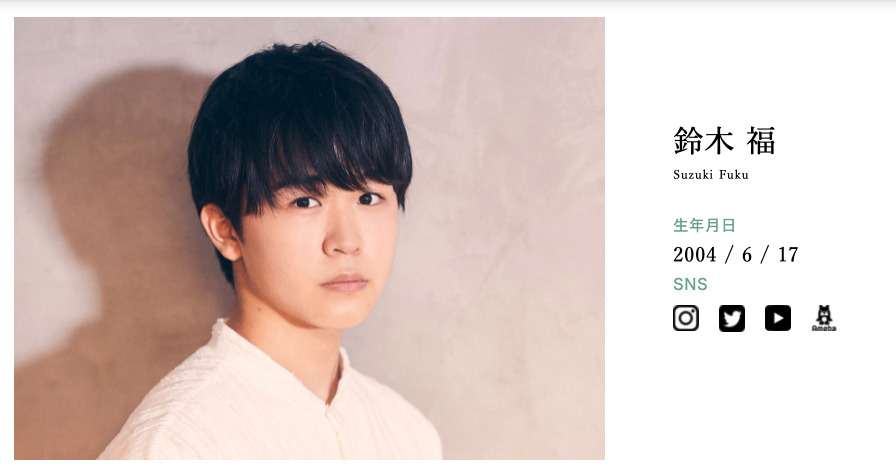This screenshot has height=468, width=896.
Task: Click the given name kanji 福
Action: (x=761, y=141)
